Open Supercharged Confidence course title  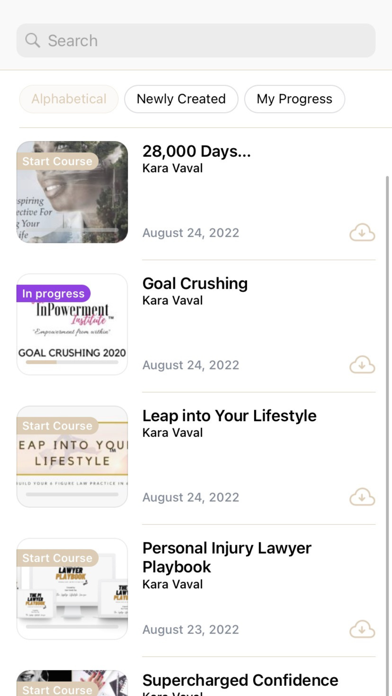click(240, 680)
